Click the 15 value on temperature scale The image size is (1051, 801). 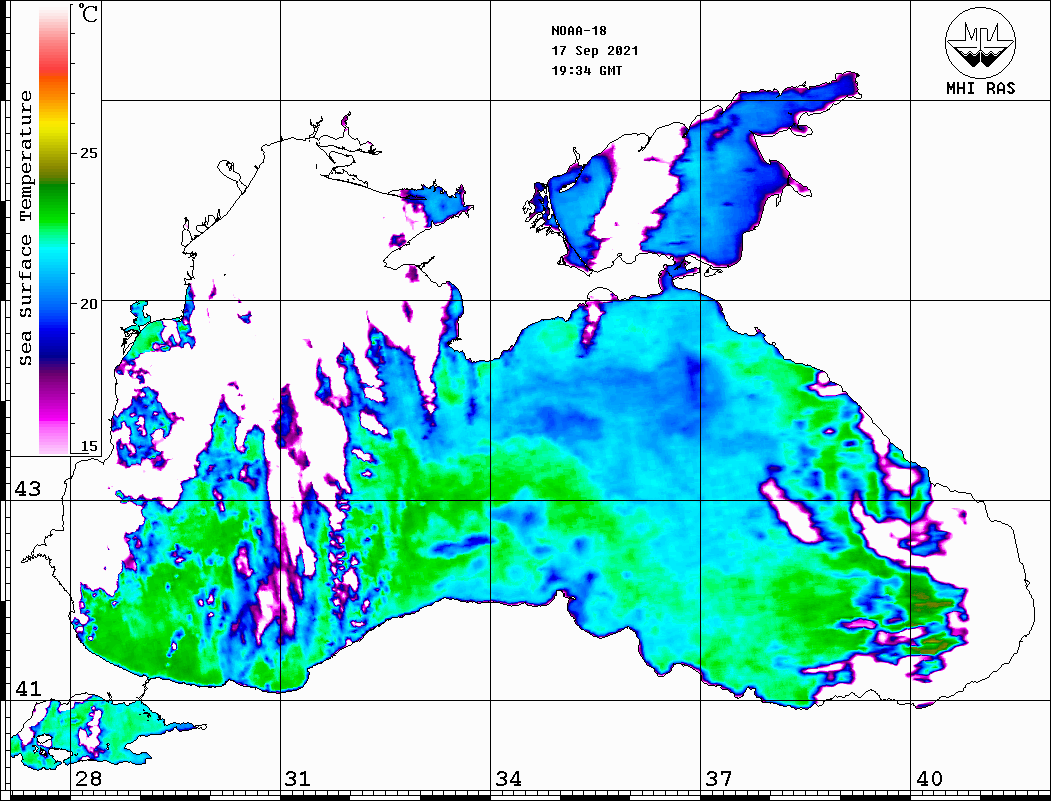point(88,446)
